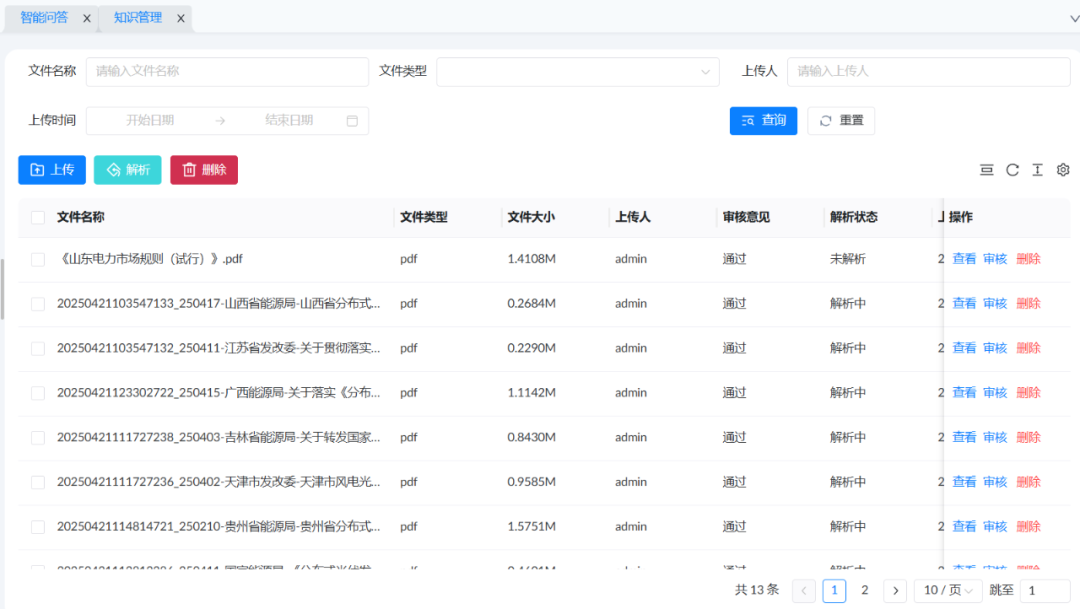1080x609 pixels.
Task: Open the 文件类型 dropdown
Action: pyautogui.click(x=577, y=72)
